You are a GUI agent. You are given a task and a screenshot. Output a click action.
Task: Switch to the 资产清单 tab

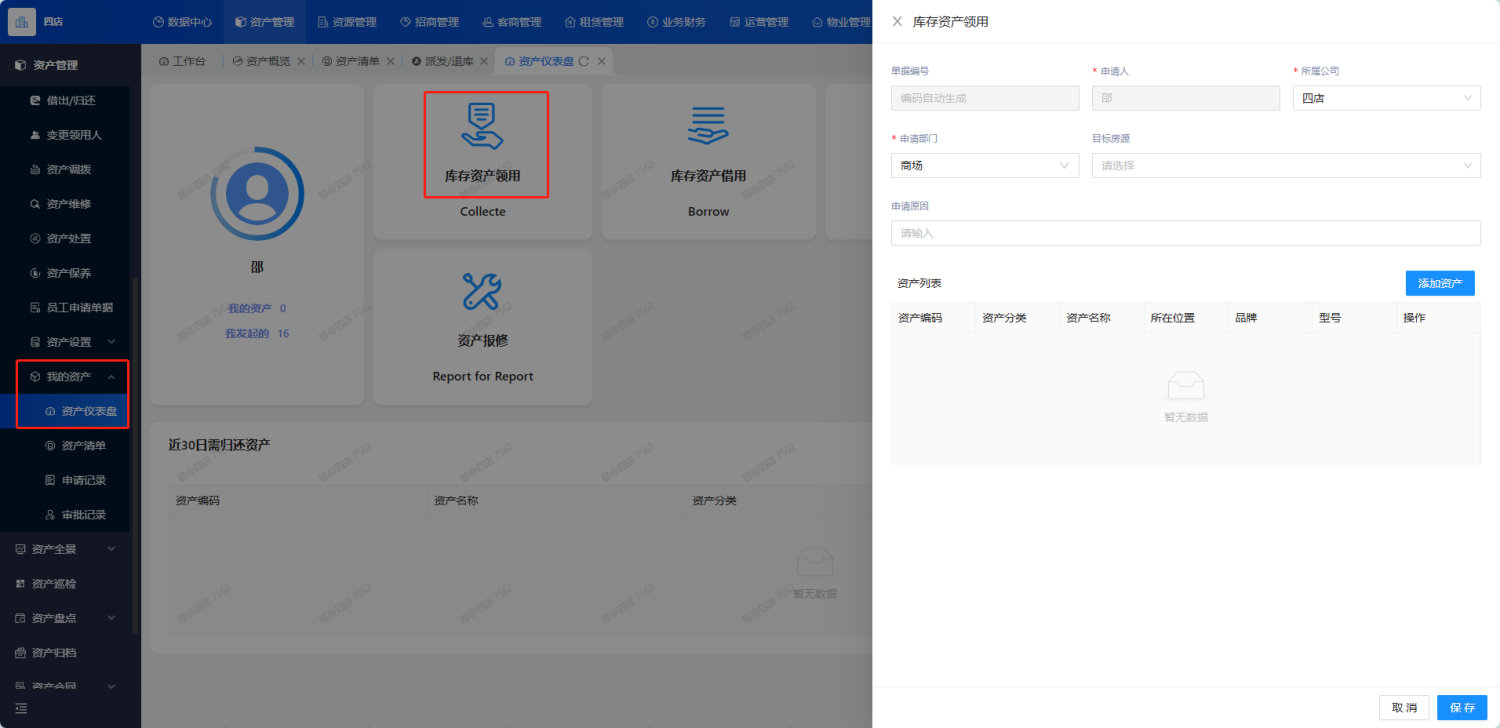(351, 61)
